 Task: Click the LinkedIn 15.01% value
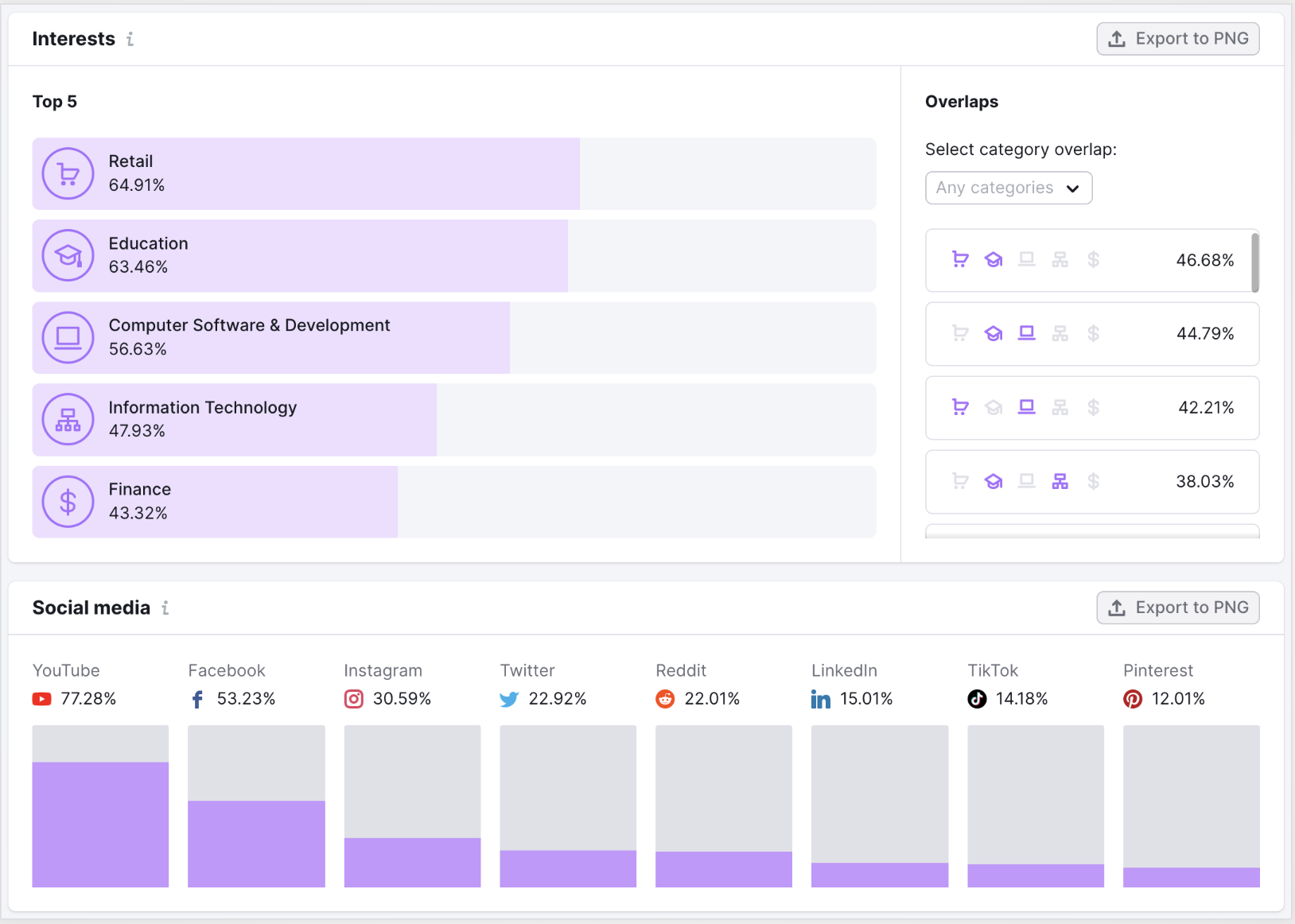pos(866,699)
